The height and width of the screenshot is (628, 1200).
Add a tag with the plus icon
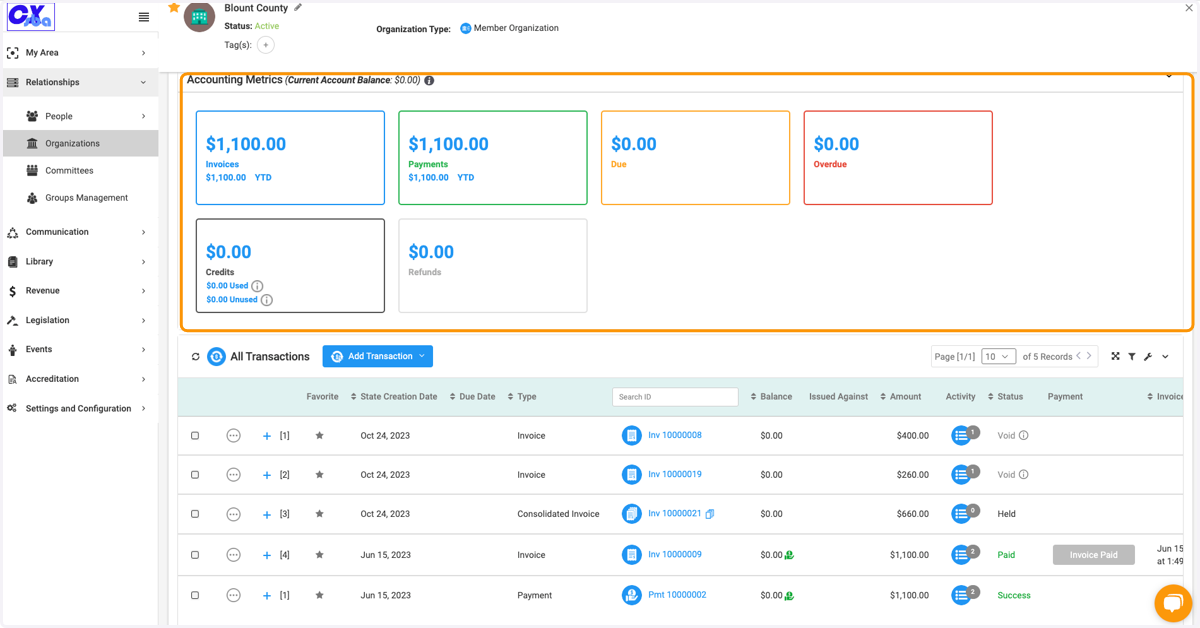pyautogui.click(x=265, y=45)
